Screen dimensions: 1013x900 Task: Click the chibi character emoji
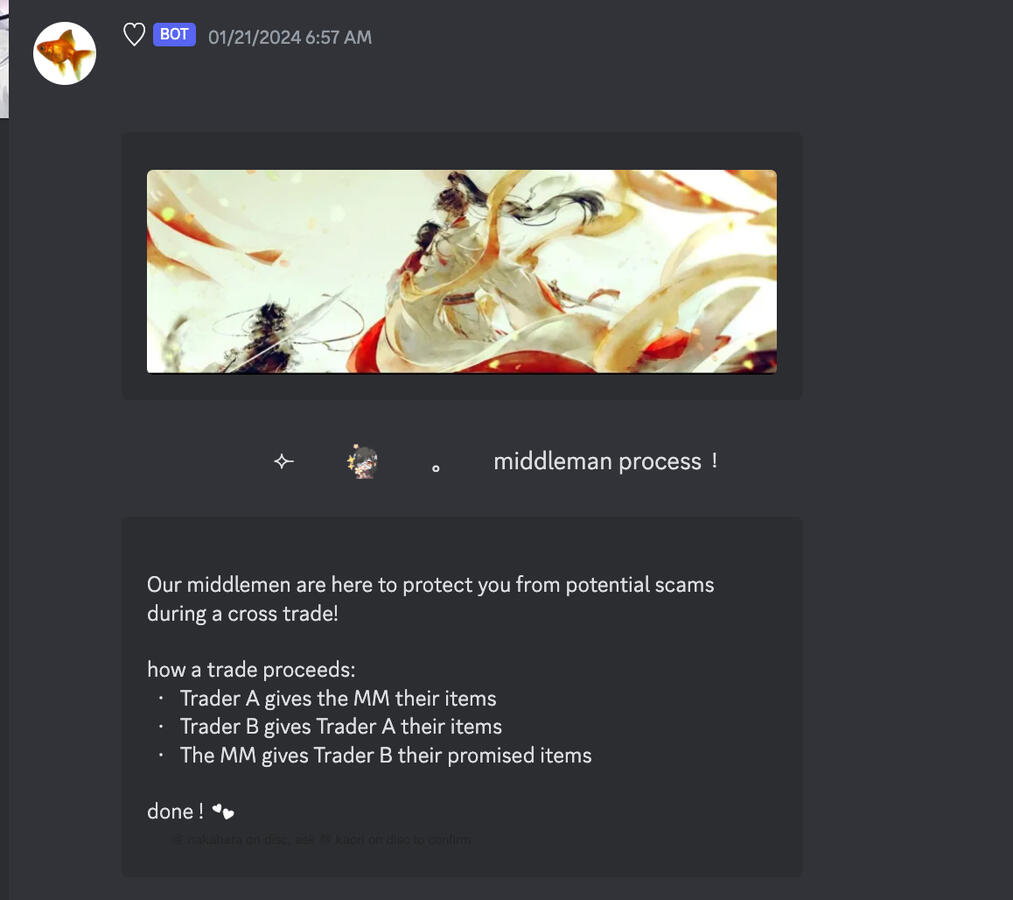(x=363, y=461)
